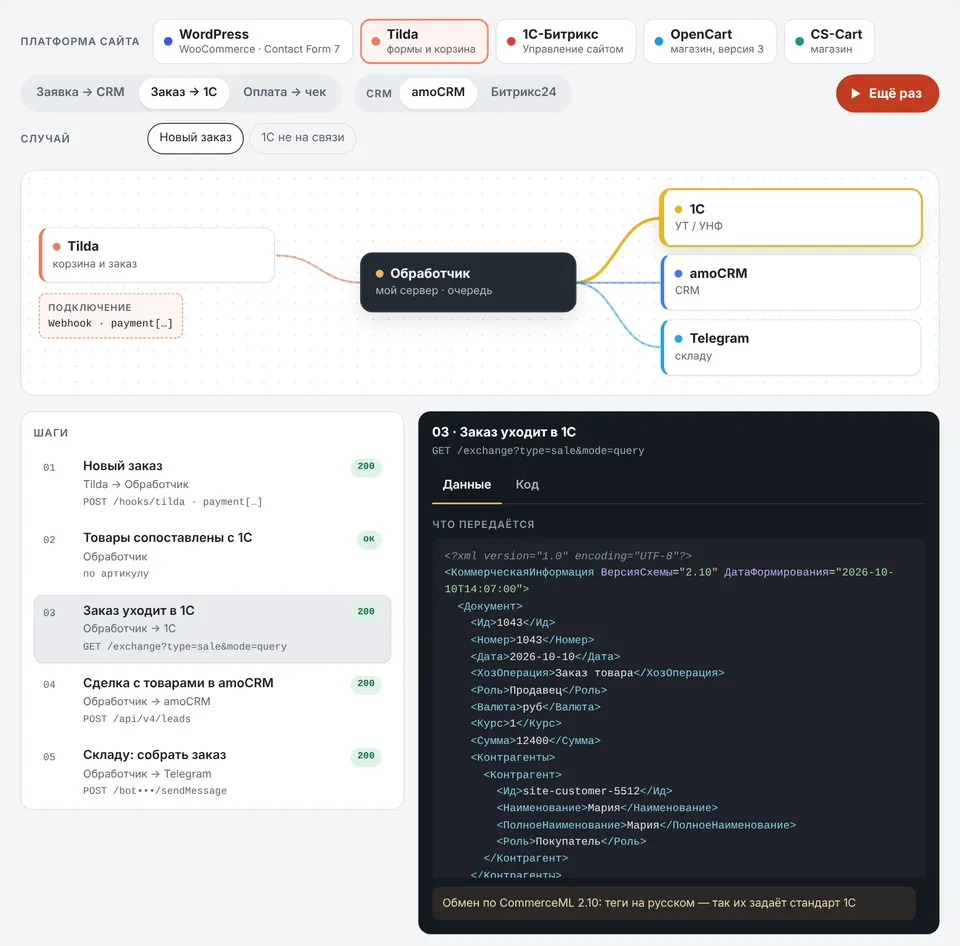Click XML line "<Валюта>руб</Валюта>"

click(535, 707)
